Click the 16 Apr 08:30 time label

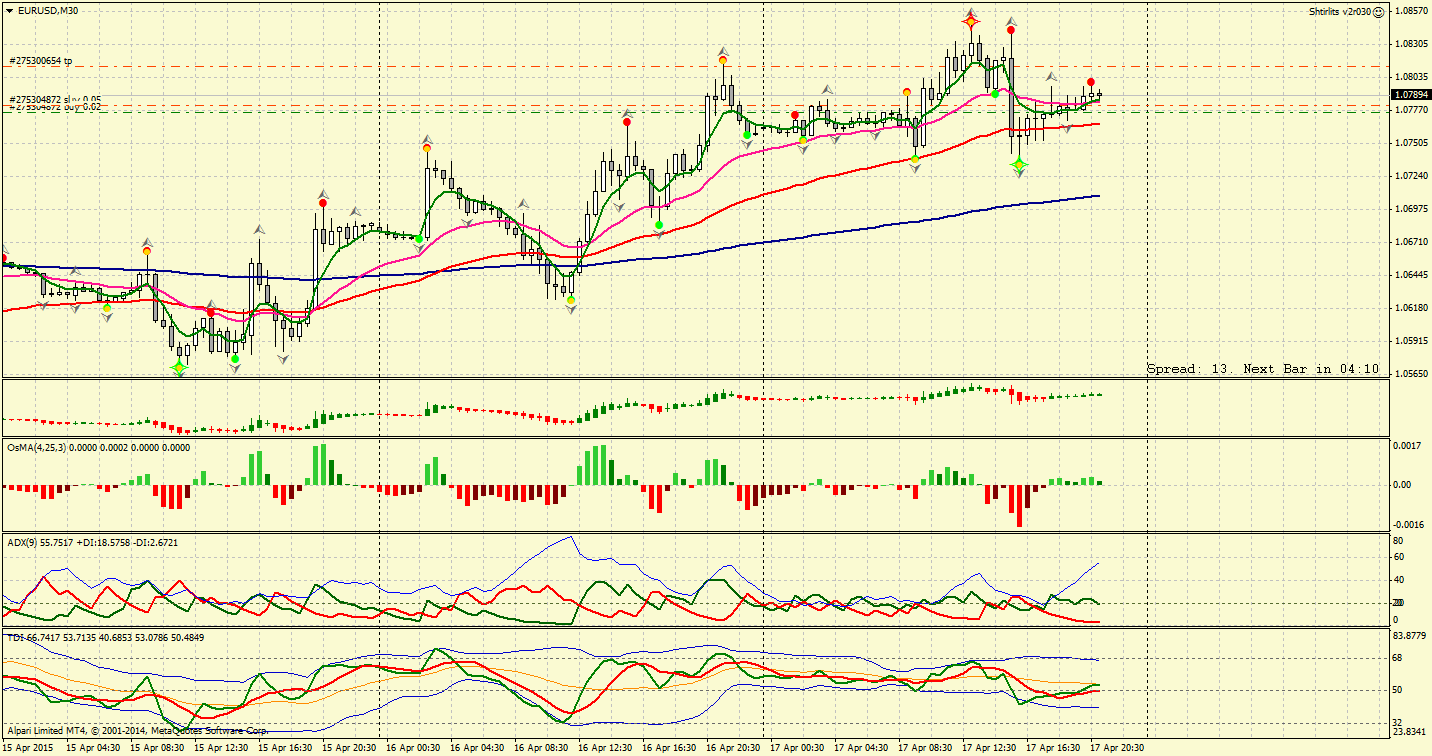point(540,748)
